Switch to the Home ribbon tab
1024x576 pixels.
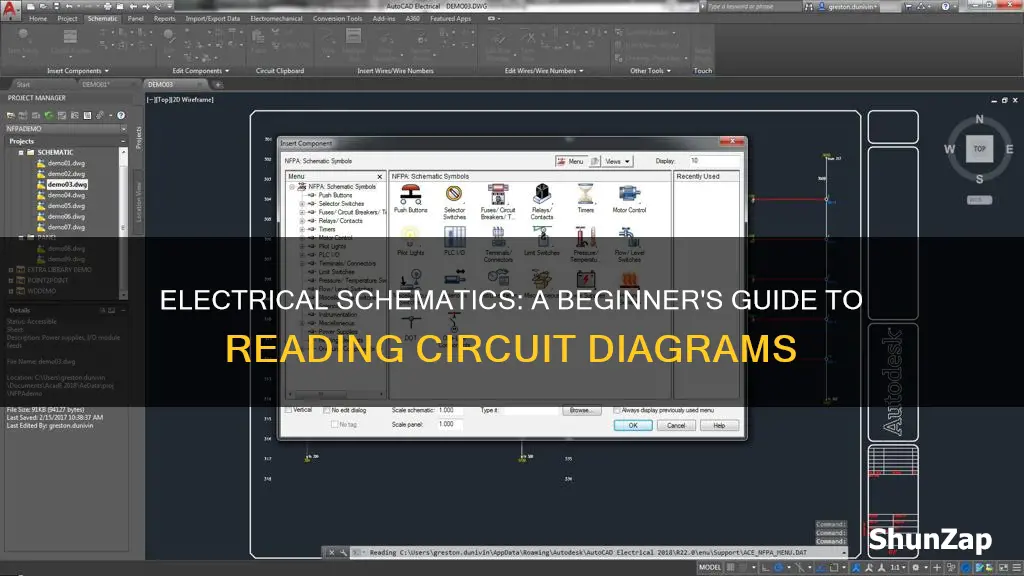[x=38, y=19]
